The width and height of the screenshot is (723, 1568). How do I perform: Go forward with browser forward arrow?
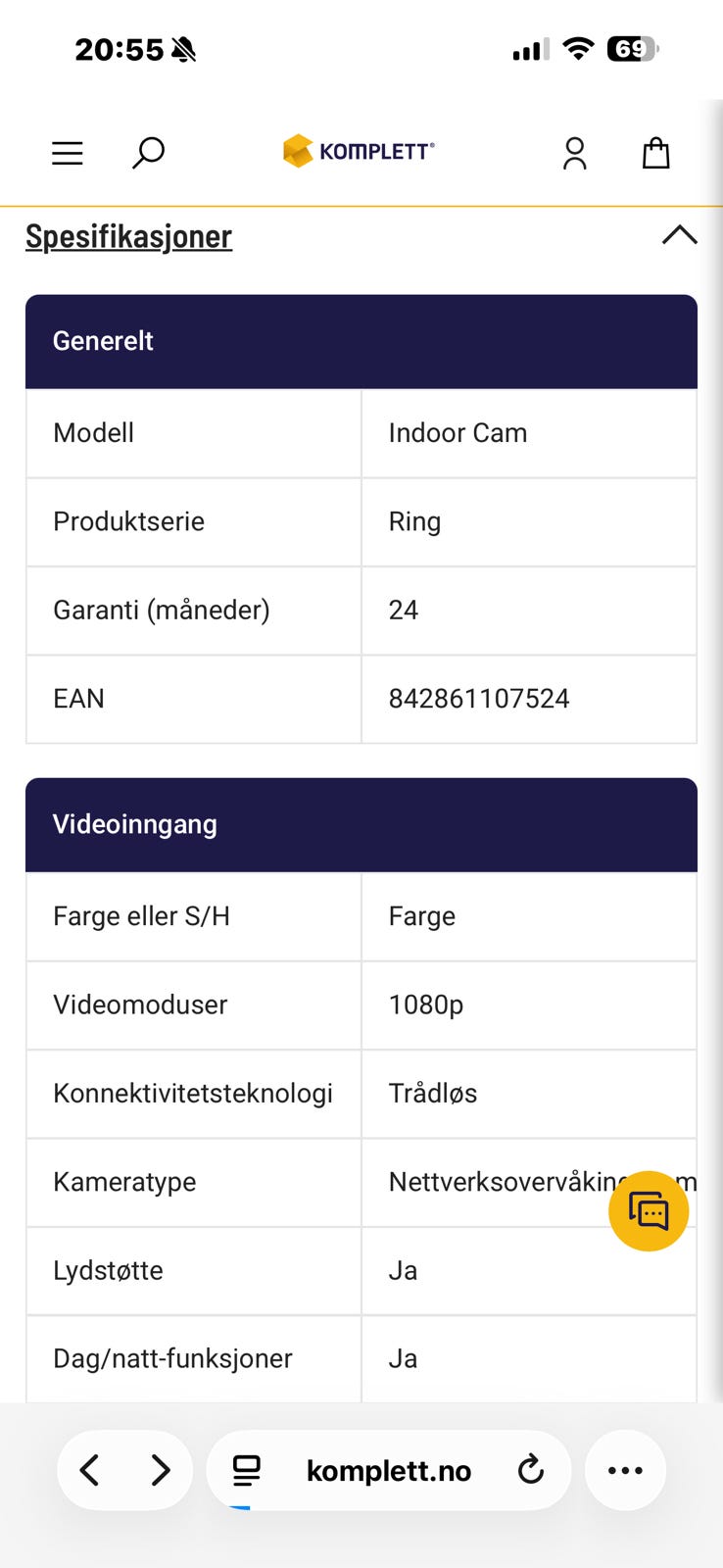pos(161,1470)
